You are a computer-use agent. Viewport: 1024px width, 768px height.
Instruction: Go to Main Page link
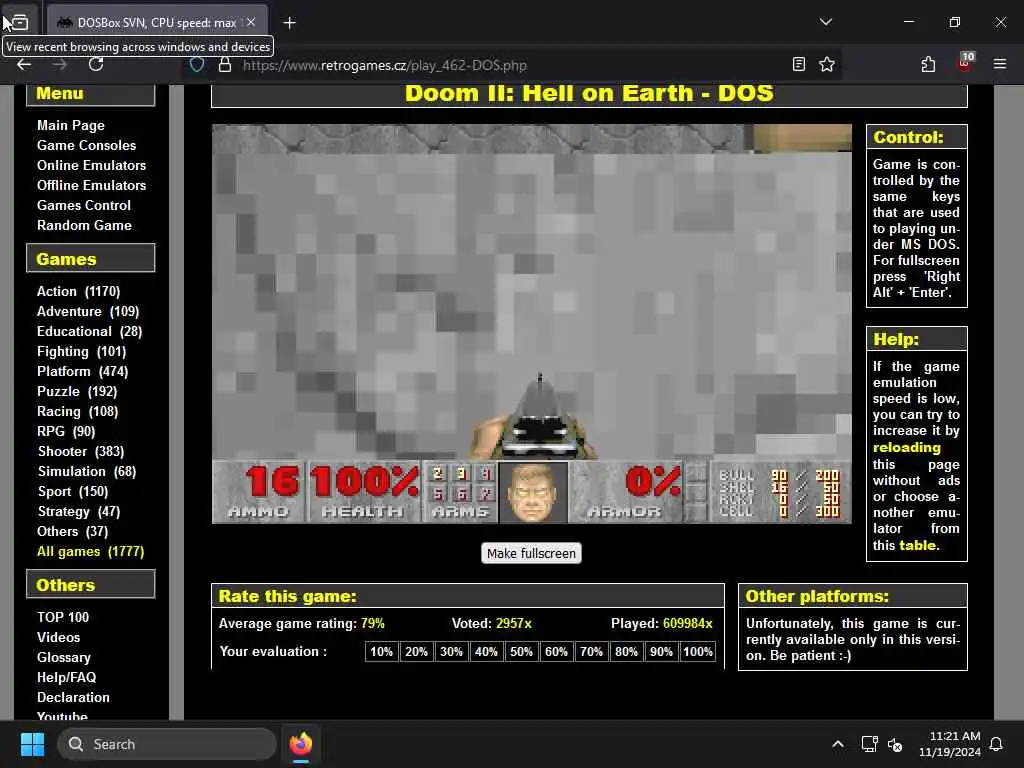pyautogui.click(x=71, y=125)
